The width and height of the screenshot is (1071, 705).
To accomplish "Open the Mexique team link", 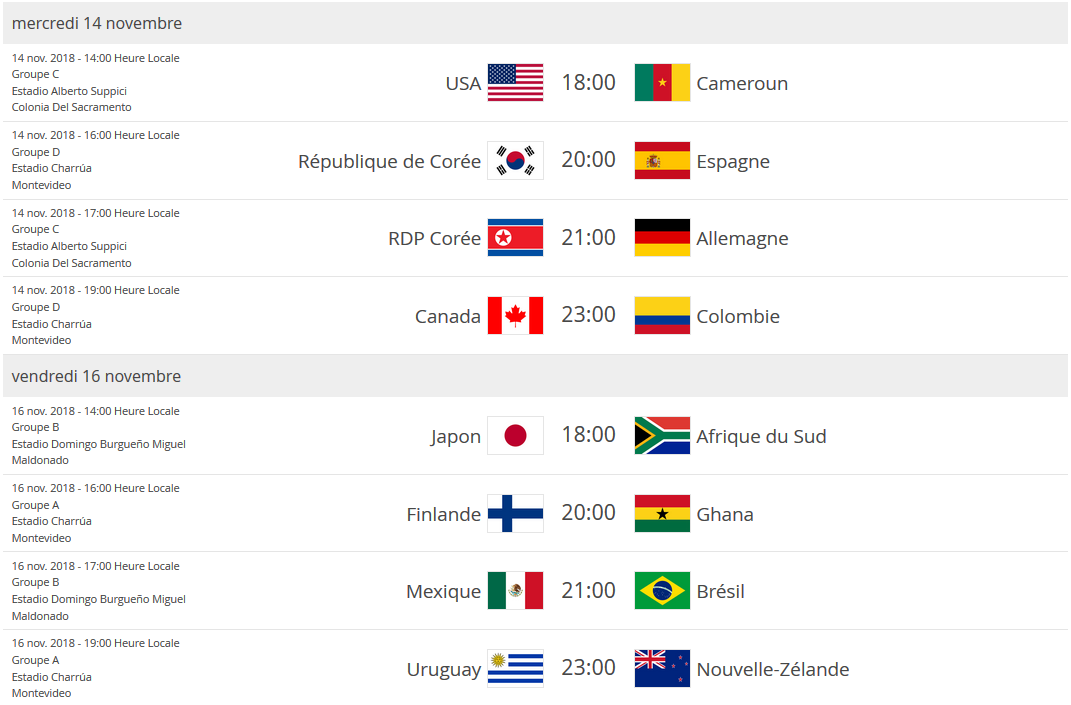I will (443, 592).
